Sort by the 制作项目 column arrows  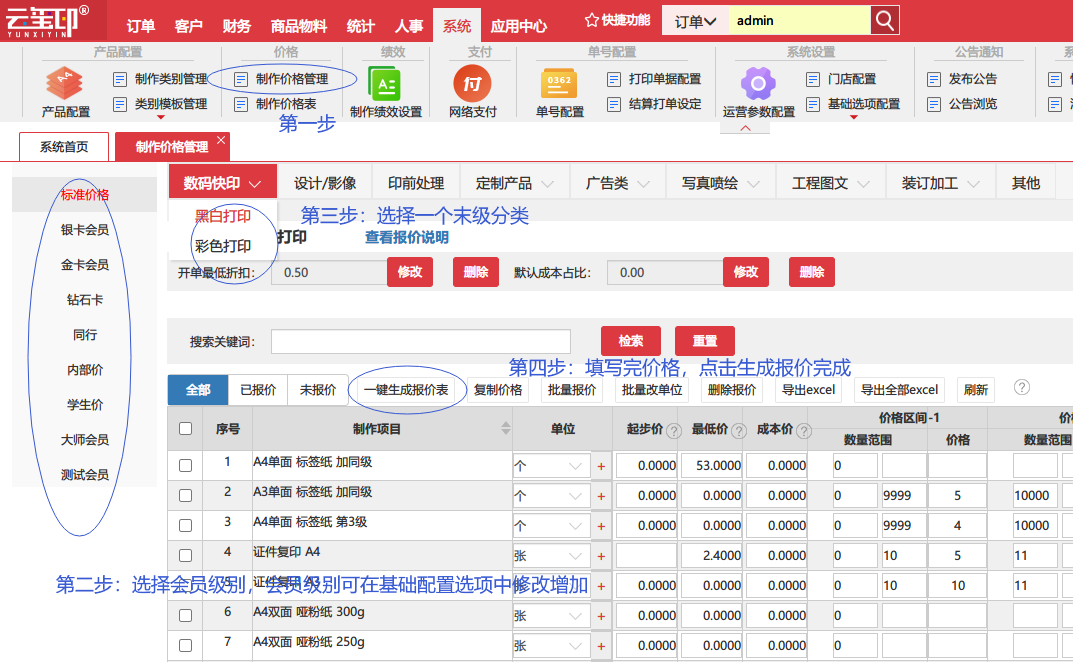pyautogui.click(x=506, y=429)
